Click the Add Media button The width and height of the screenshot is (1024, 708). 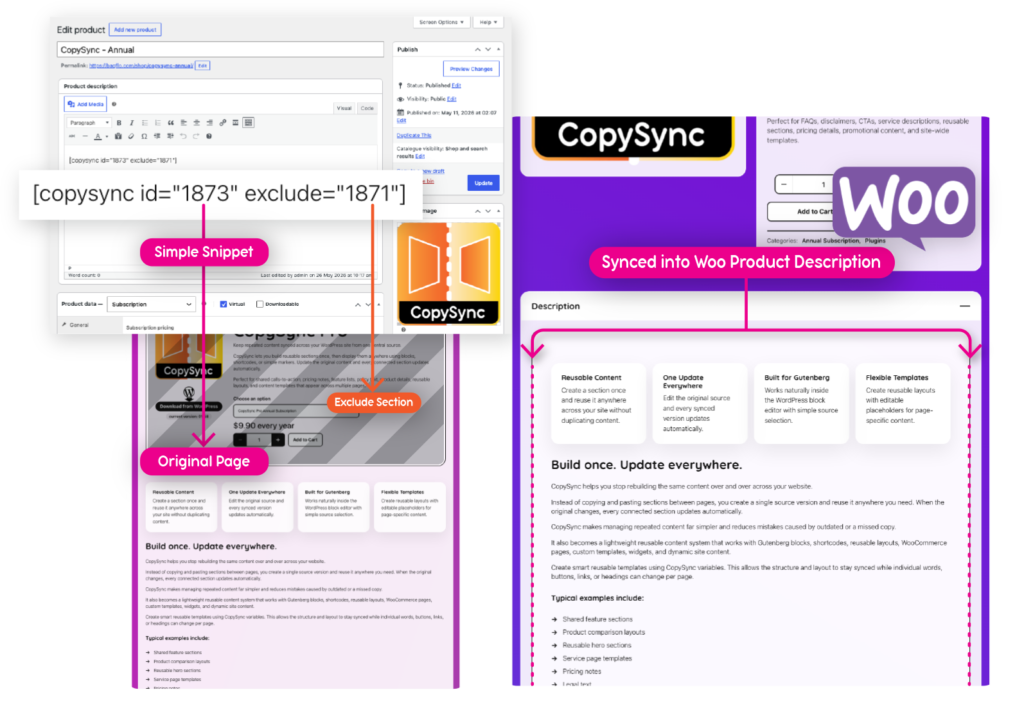click(x=86, y=105)
